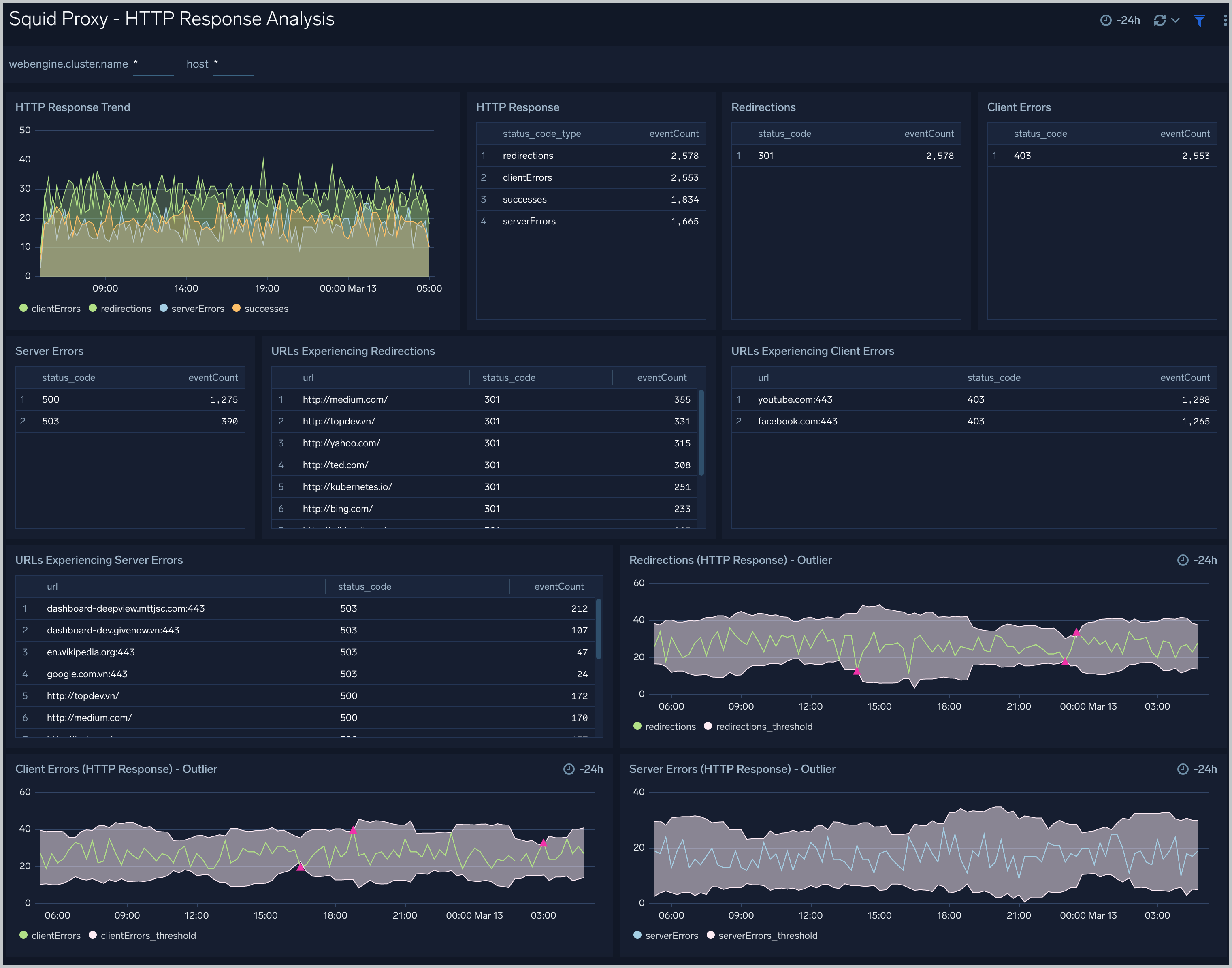1232x968 pixels.
Task: Toggle clientErrors series in the Outlier legend
Action: (x=50, y=936)
